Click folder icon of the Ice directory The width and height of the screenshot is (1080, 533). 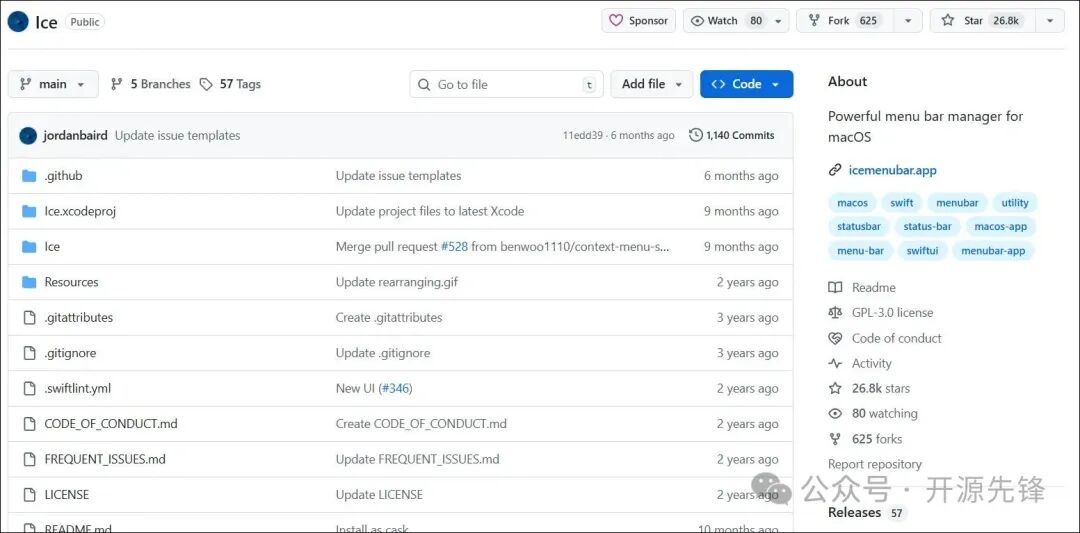click(x=29, y=247)
